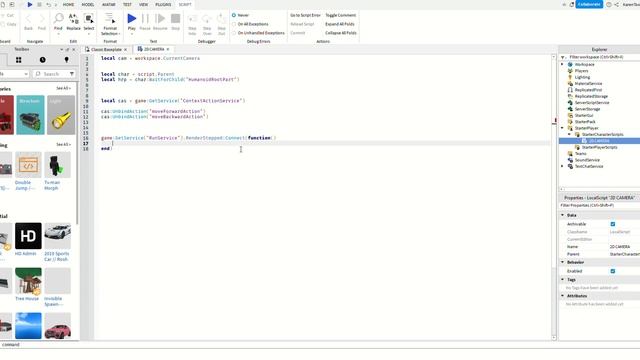Collapse the Tags section in Properties
640x360 pixels.
coord(562,280)
